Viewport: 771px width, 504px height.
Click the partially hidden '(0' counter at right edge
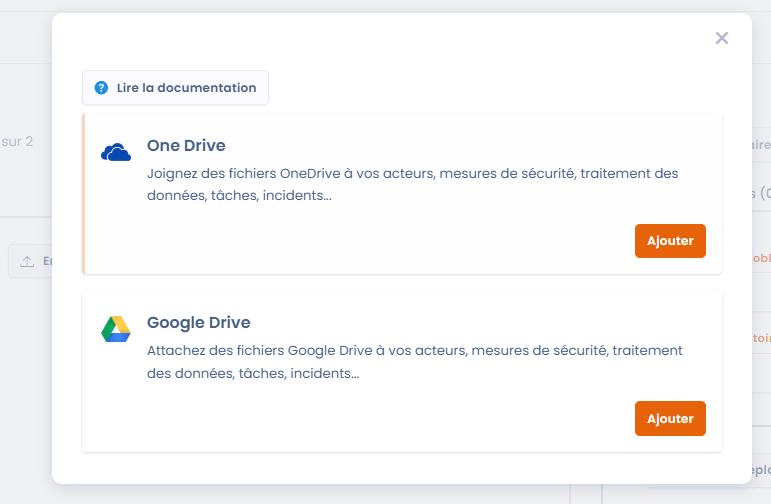pyautogui.click(x=764, y=193)
